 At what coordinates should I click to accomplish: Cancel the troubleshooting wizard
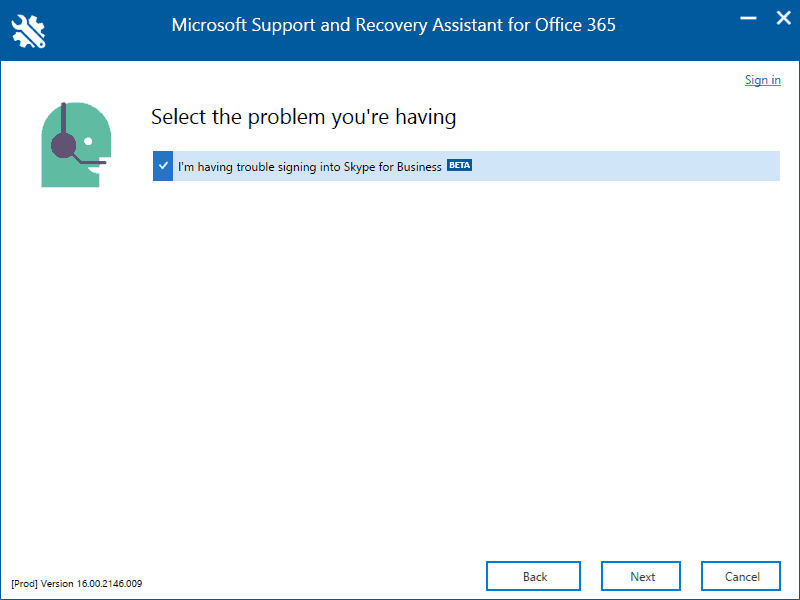742,576
